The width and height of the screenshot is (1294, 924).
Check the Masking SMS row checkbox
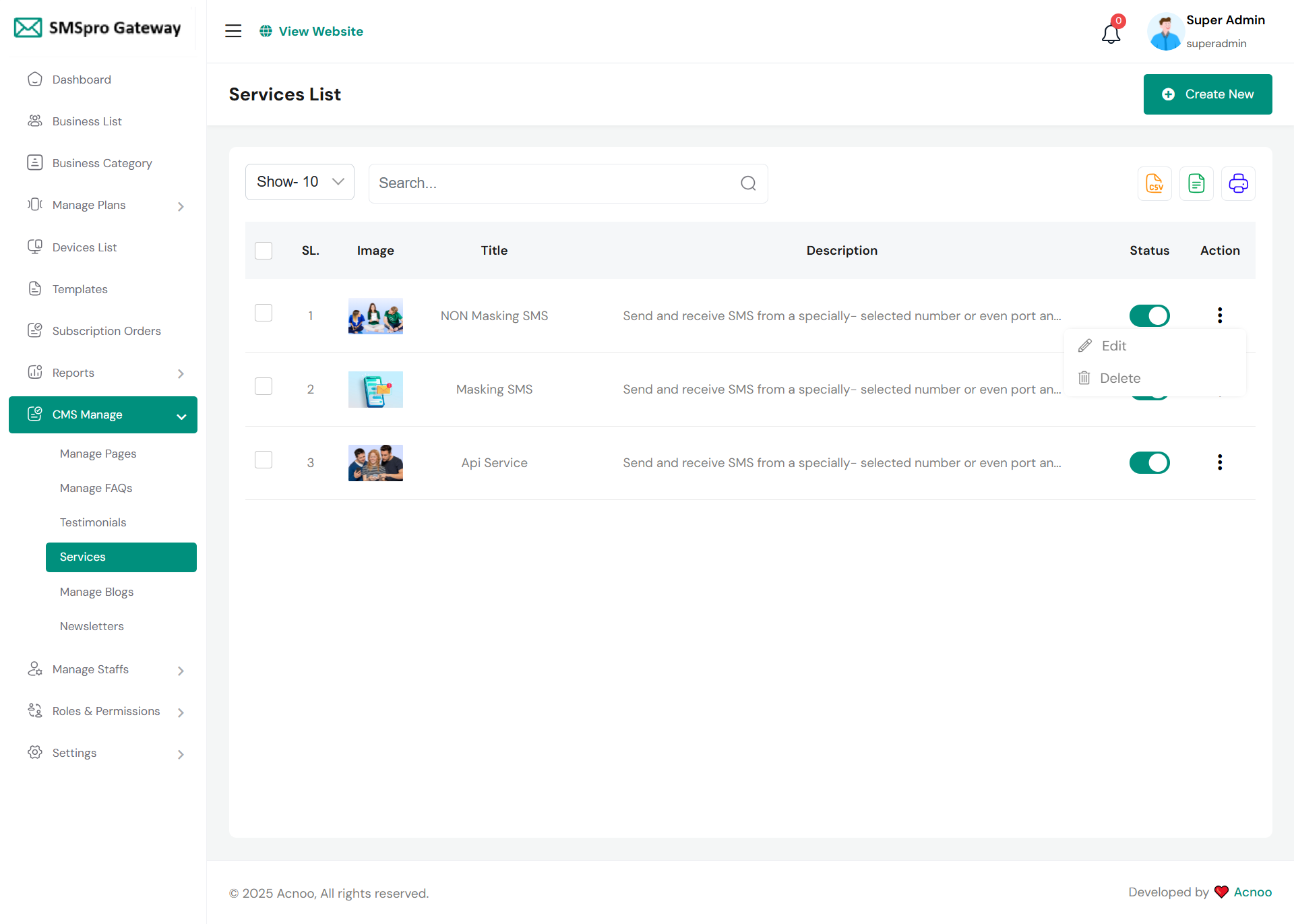click(x=264, y=387)
